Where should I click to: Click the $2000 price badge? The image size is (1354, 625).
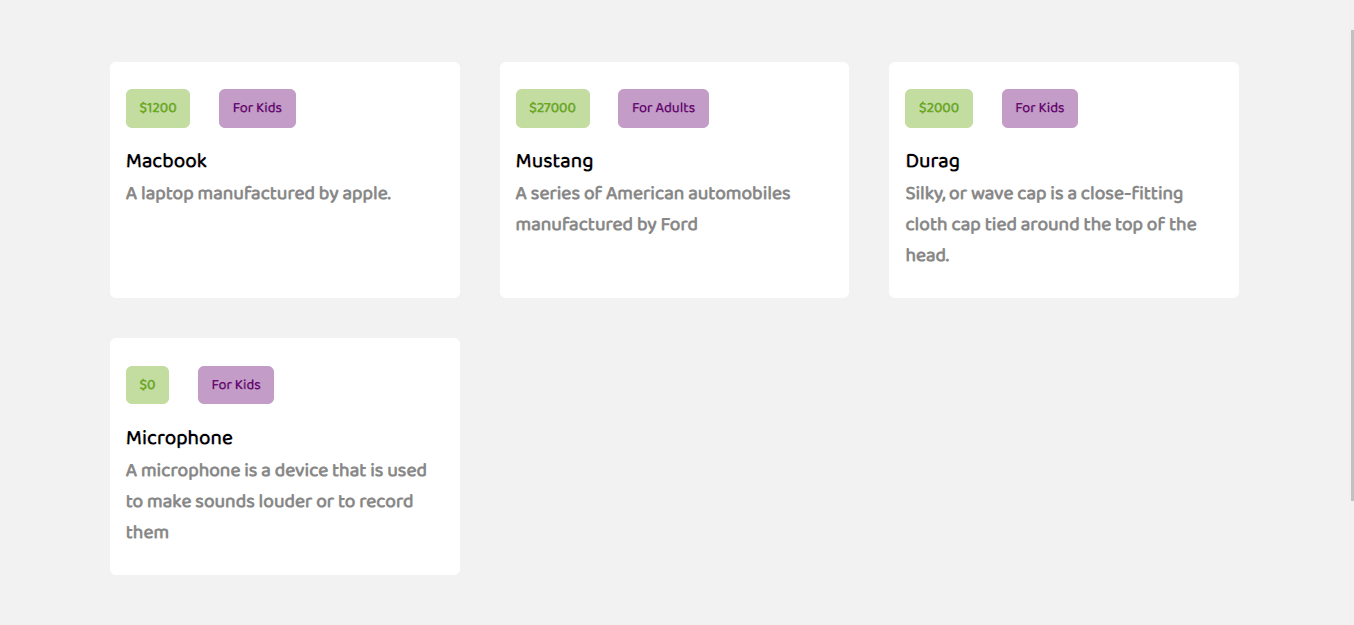(x=939, y=108)
